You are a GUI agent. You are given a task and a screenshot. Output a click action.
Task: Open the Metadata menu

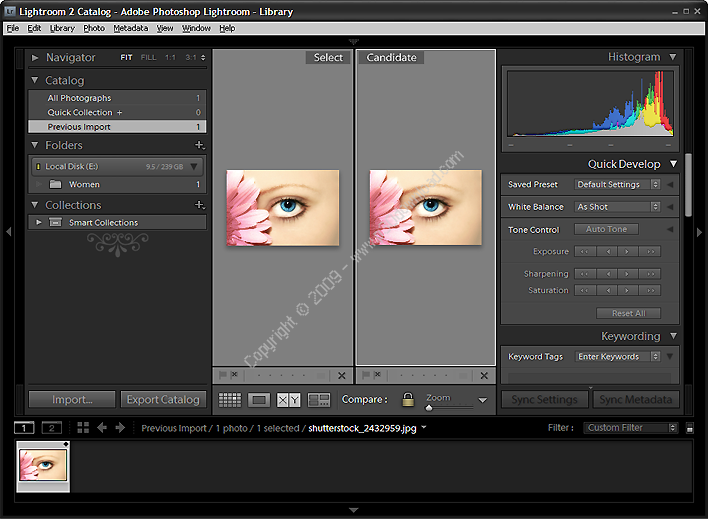(130, 28)
